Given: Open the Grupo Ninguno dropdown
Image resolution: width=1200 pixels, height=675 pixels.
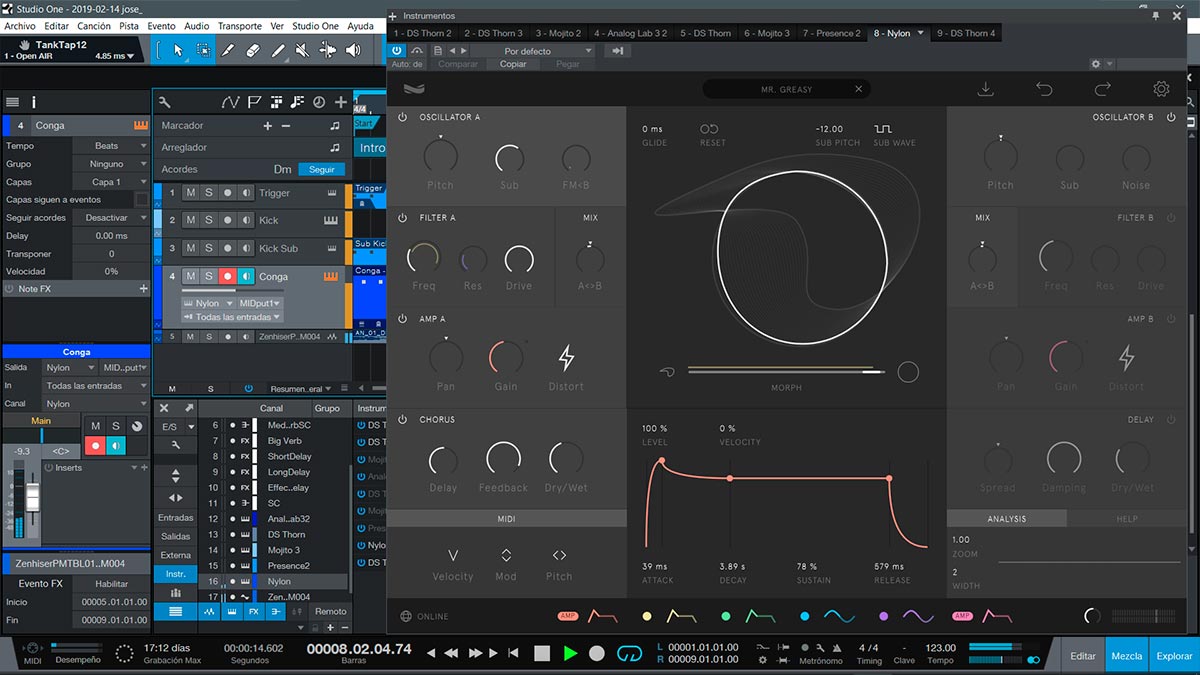Looking at the screenshot, I should coord(110,164).
